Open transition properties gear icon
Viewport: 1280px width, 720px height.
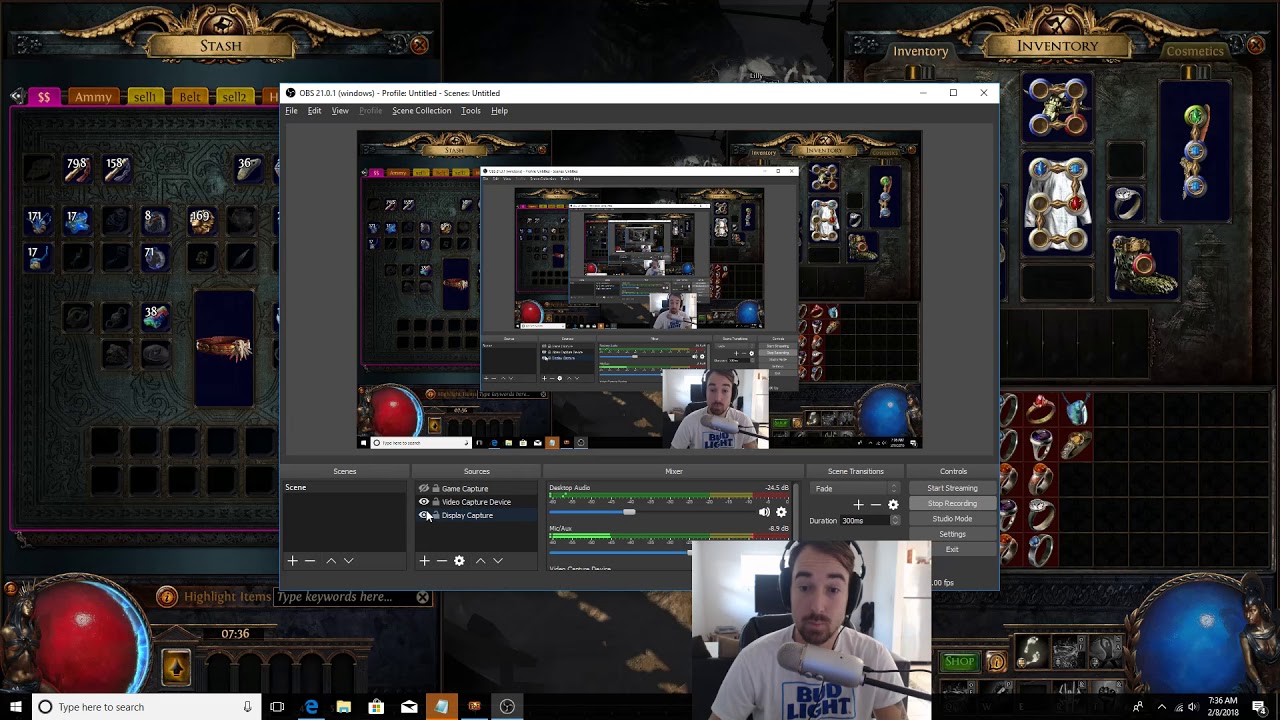(x=893, y=505)
